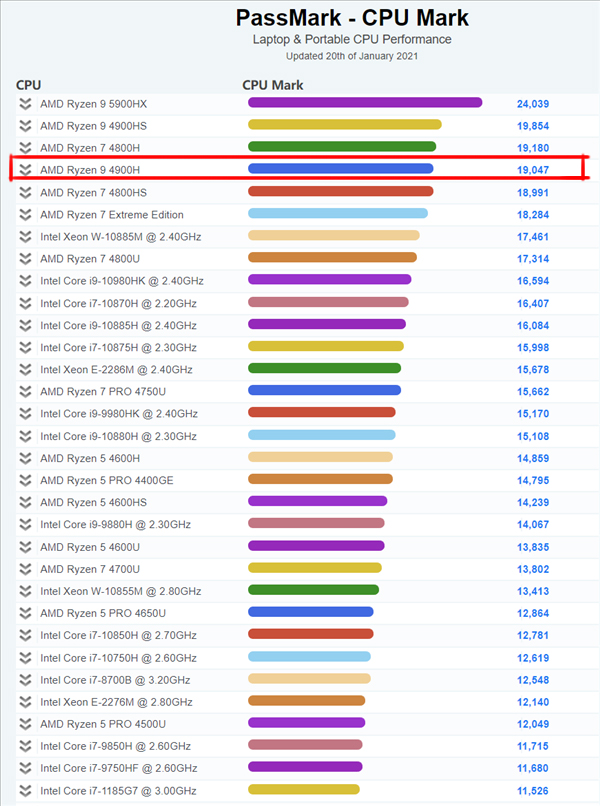
Task: Expand the Ryzen 5 PRO 4400GE chevron
Action: pyautogui.click(x=25, y=481)
